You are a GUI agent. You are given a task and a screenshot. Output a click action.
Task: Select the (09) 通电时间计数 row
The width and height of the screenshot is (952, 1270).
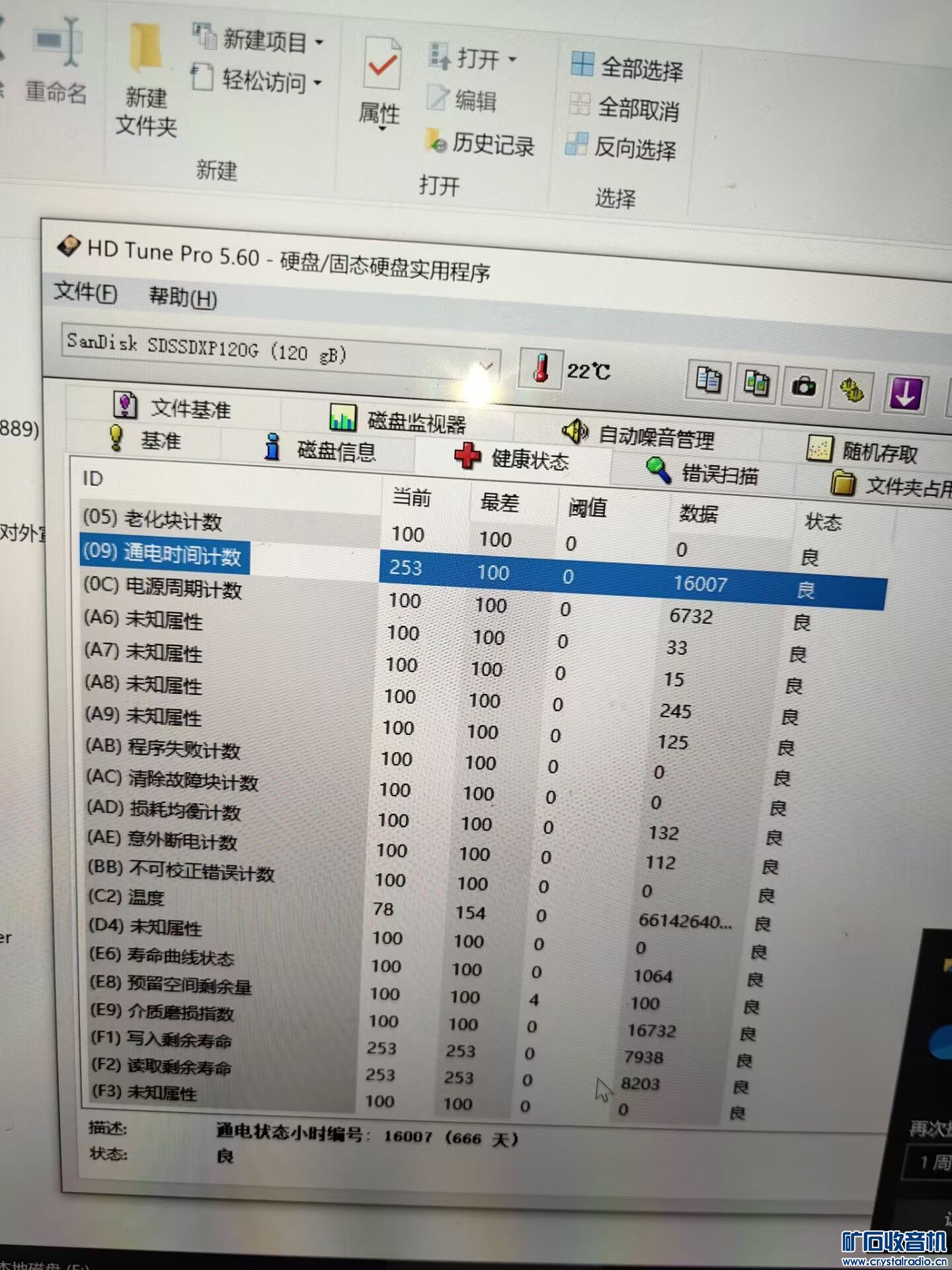(x=483, y=570)
